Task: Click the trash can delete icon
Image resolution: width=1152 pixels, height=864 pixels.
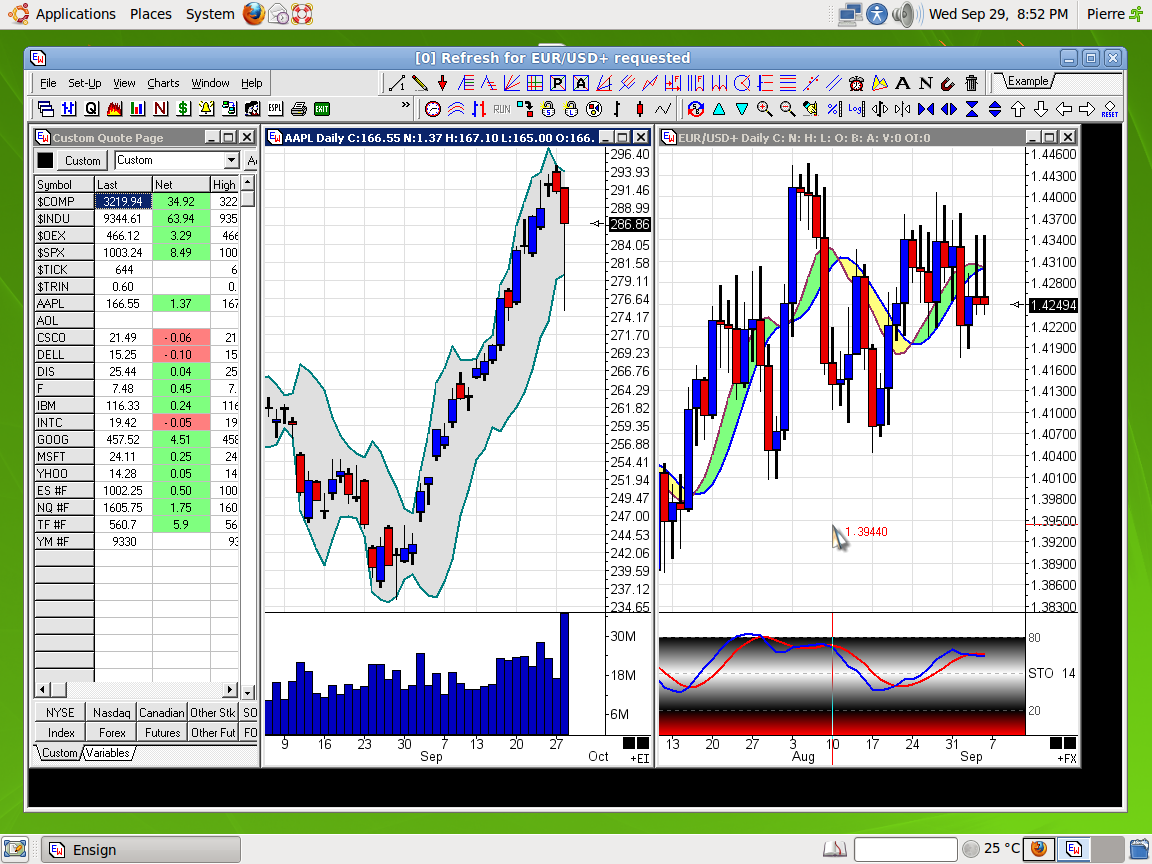Action: click(x=970, y=83)
